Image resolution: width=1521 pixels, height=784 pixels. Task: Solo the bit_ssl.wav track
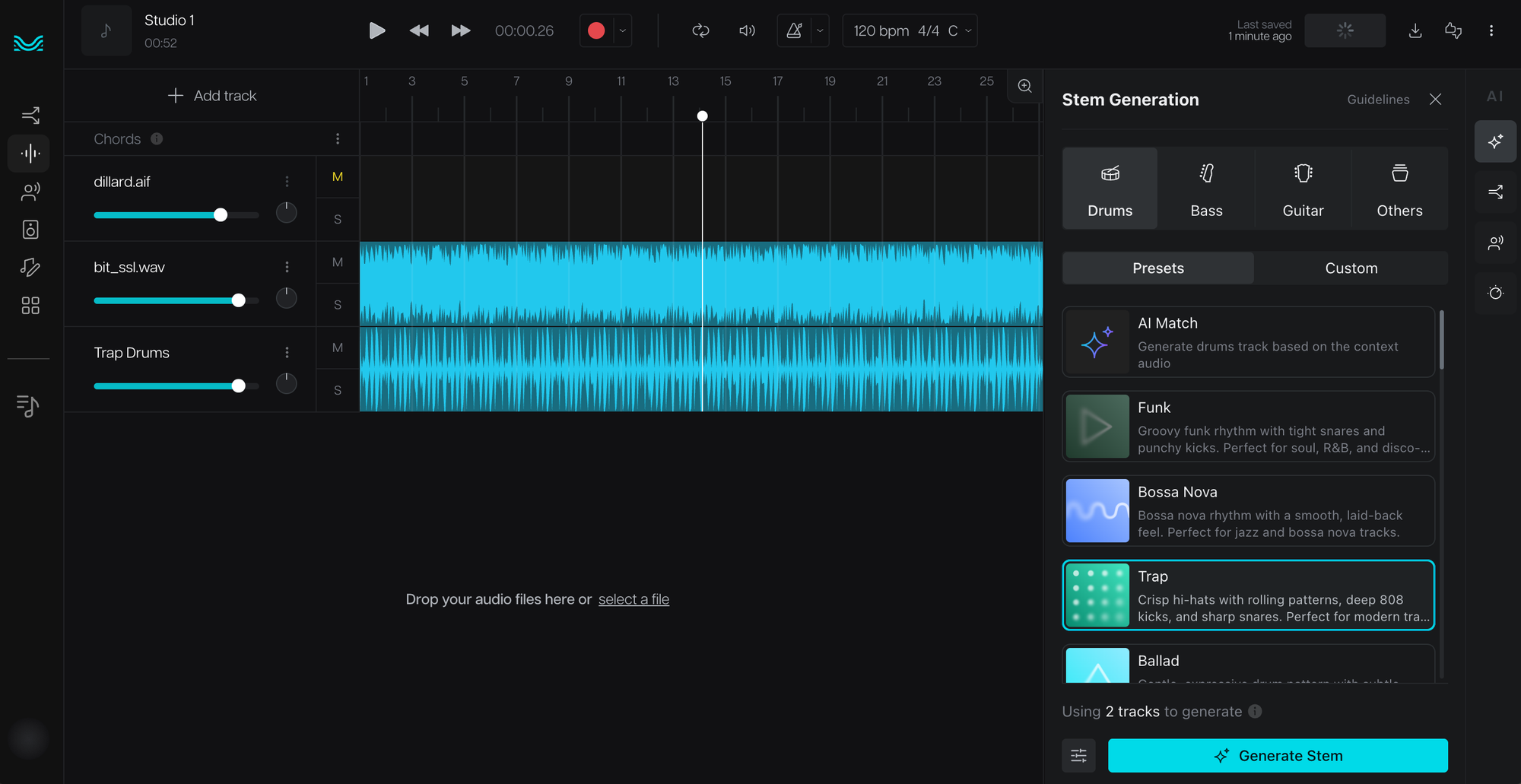click(338, 305)
